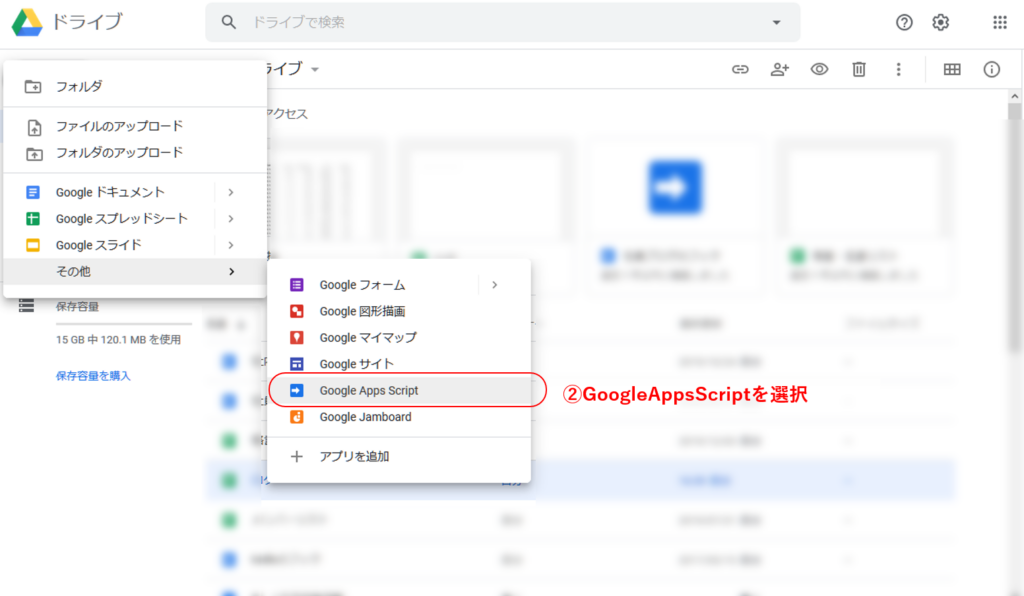1024x596 pixels.
Task: Click the 保存容量を購入 link
Action: click(93, 376)
